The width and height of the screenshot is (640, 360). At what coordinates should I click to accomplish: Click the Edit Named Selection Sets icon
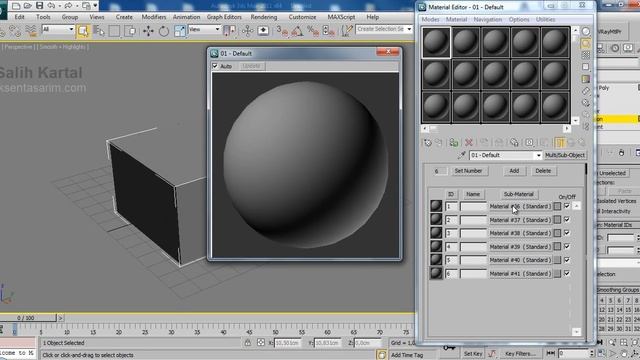tap(347, 31)
